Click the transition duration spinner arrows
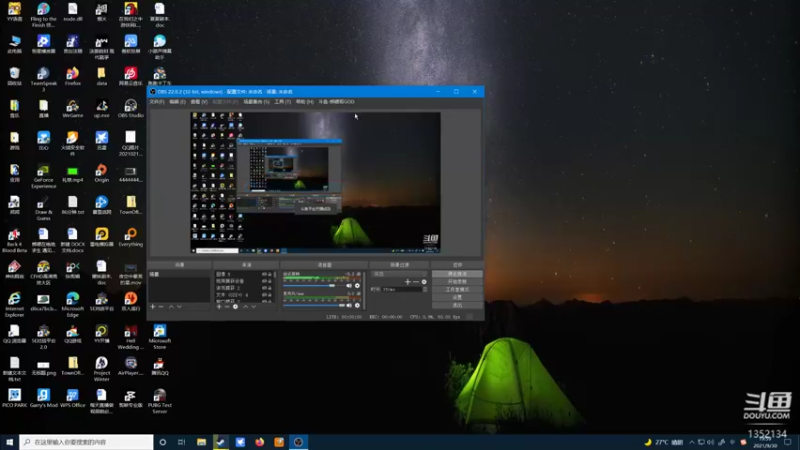The width and height of the screenshot is (800, 450). [x=425, y=289]
